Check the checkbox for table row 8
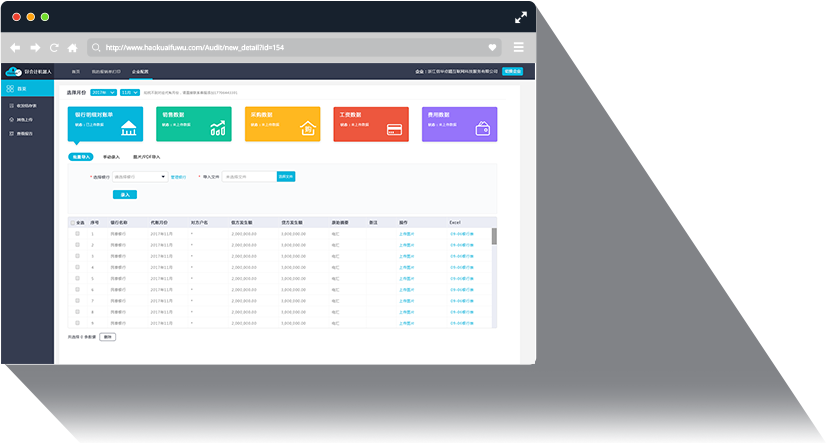826x443 pixels. tap(77, 312)
